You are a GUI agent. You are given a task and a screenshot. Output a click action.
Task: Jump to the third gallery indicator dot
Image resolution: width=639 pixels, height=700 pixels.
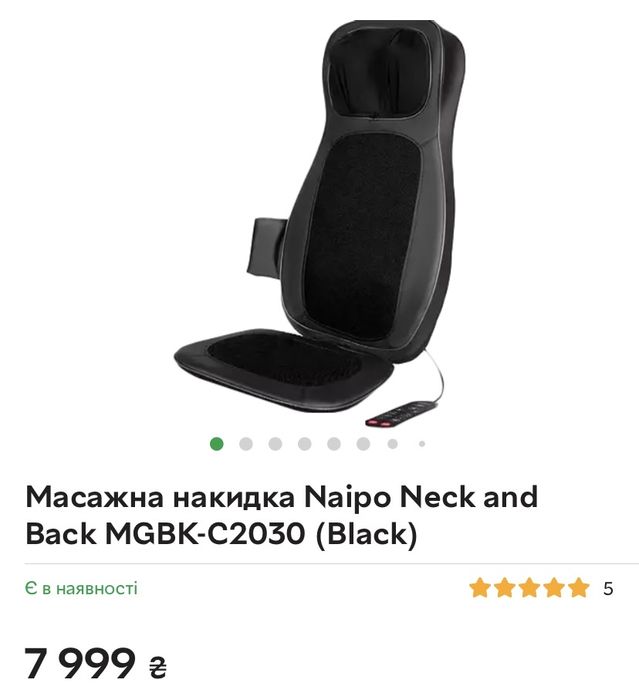pyautogui.click(x=276, y=444)
